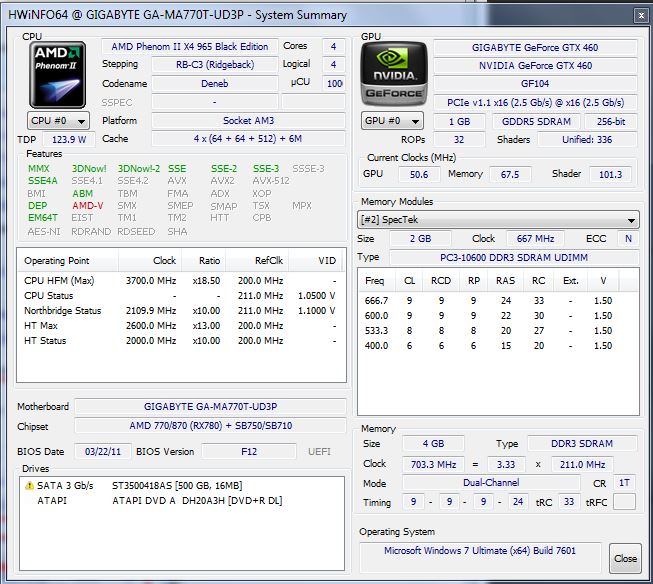
Task: Click the Dual-Channel mode field
Action: tap(491, 483)
